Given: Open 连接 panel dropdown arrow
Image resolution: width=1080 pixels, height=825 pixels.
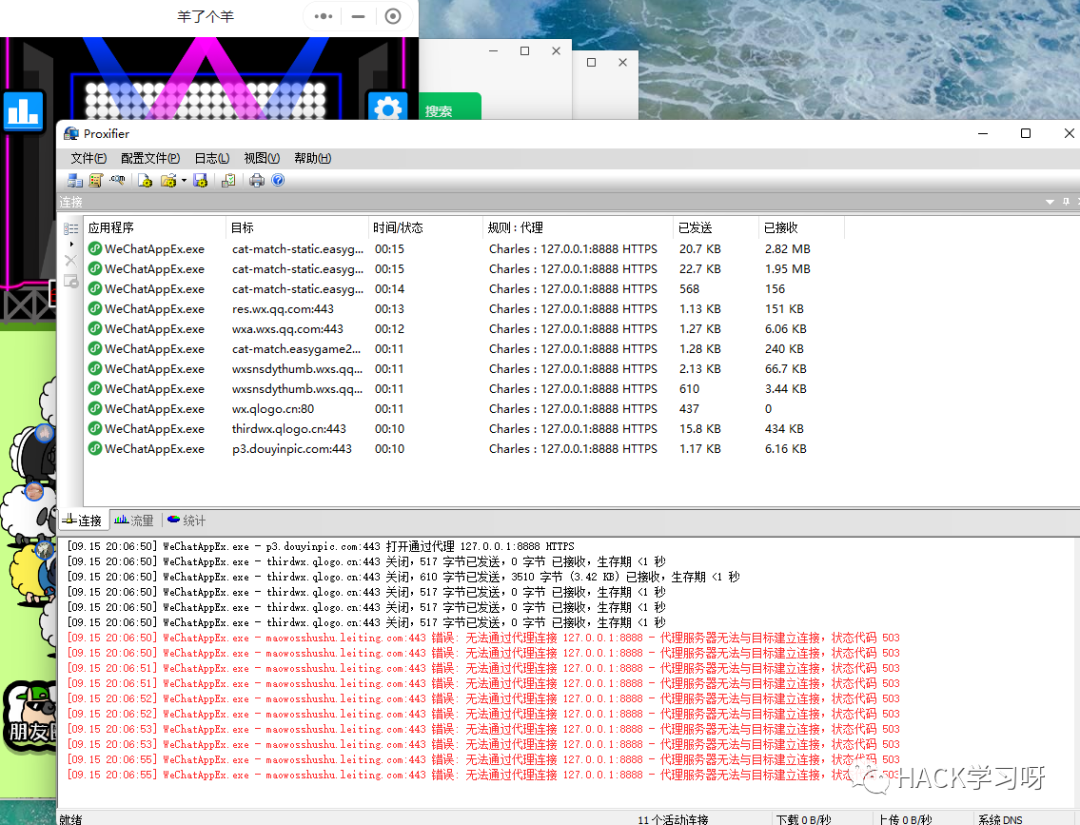Looking at the screenshot, I should point(1050,202).
